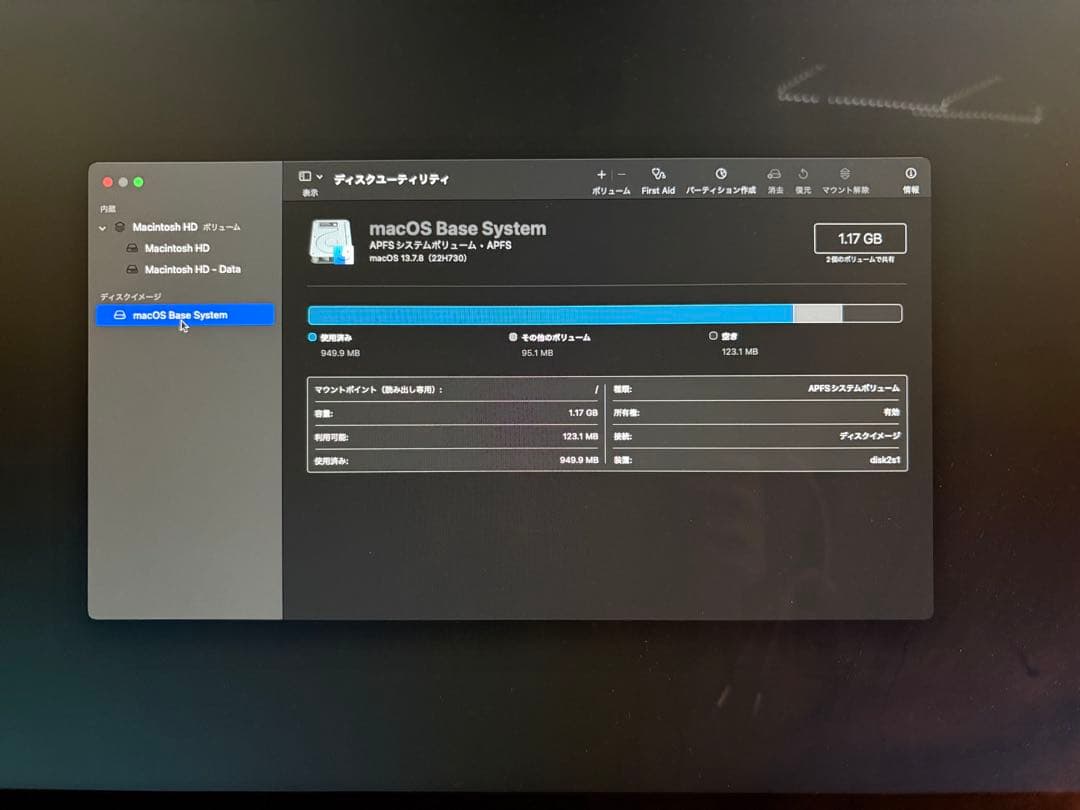Toggle the その他のボリューム legend indicator
This screenshot has height=810, width=1080.
513,337
